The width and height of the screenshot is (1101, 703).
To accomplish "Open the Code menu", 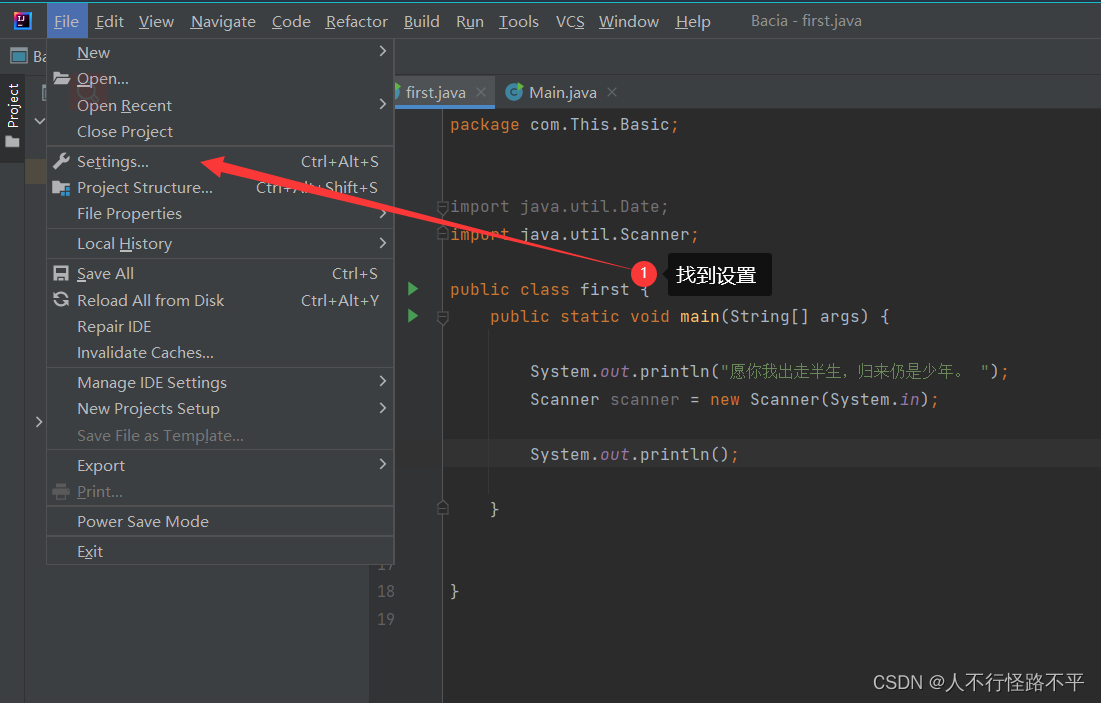I will coord(291,22).
